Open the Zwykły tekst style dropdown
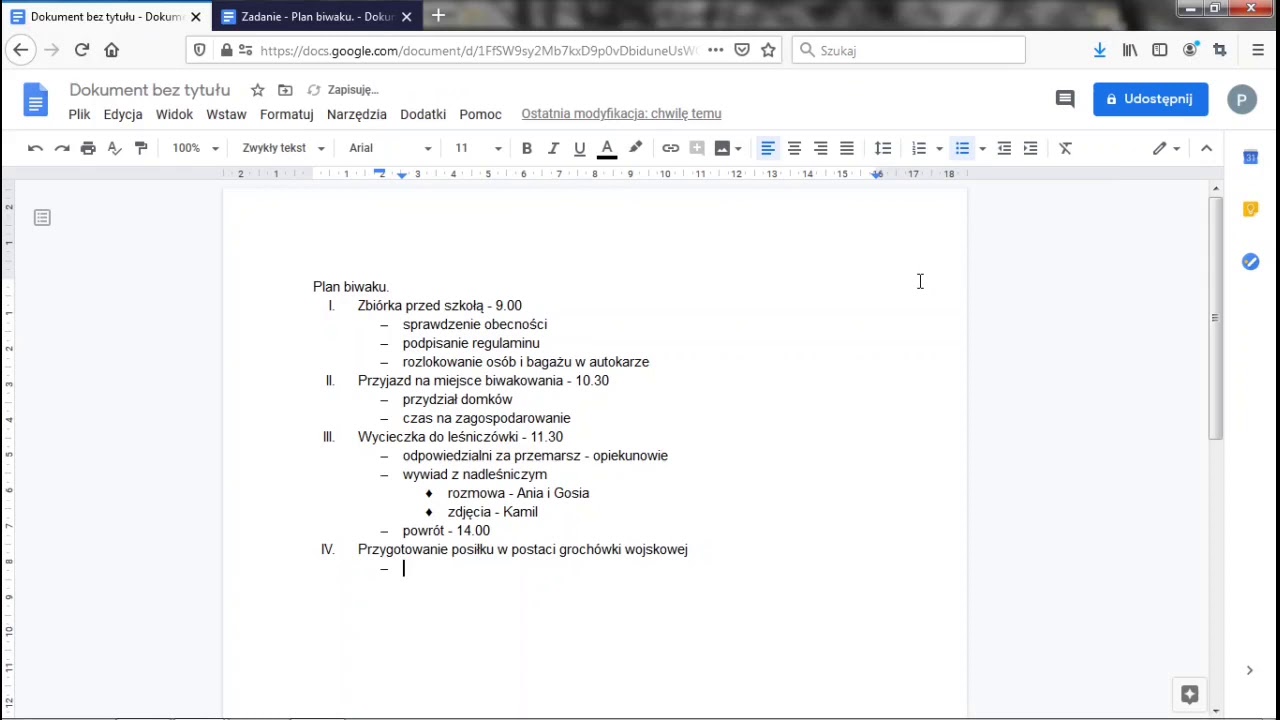This screenshot has width=1280, height=720. (283, 148)
